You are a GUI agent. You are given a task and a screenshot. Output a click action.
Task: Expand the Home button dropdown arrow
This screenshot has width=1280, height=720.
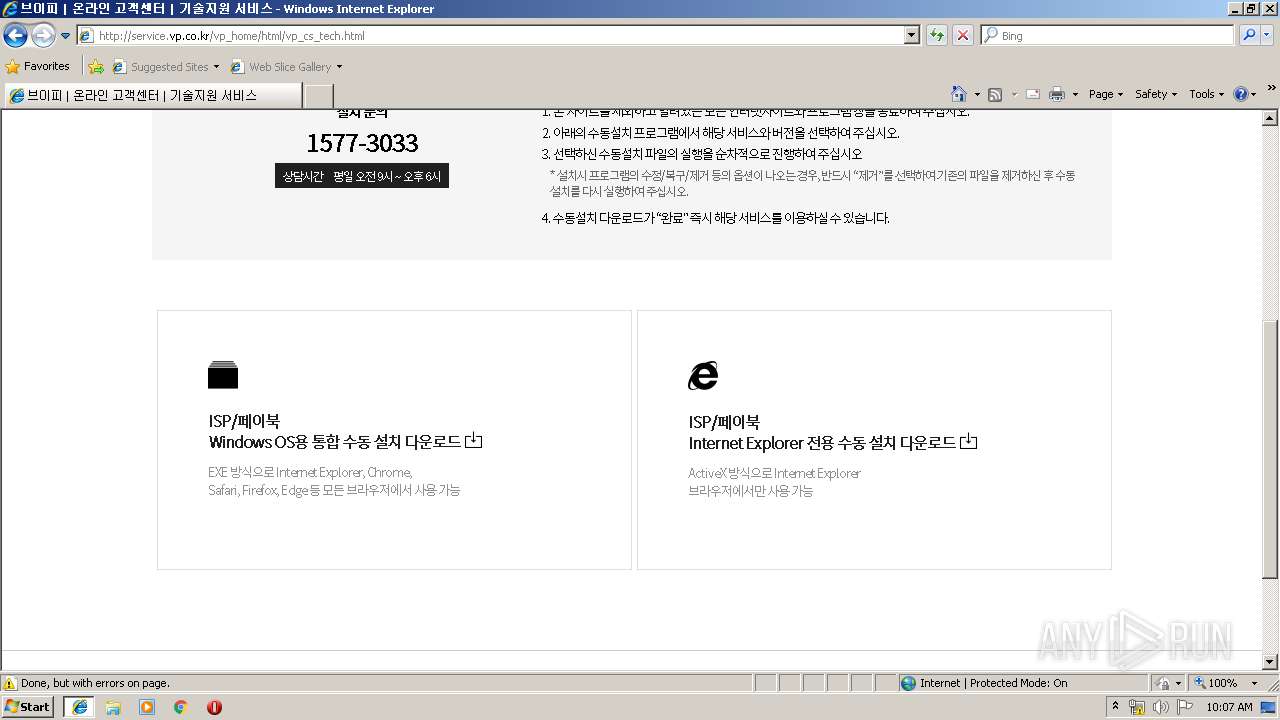tap(977, 94)
